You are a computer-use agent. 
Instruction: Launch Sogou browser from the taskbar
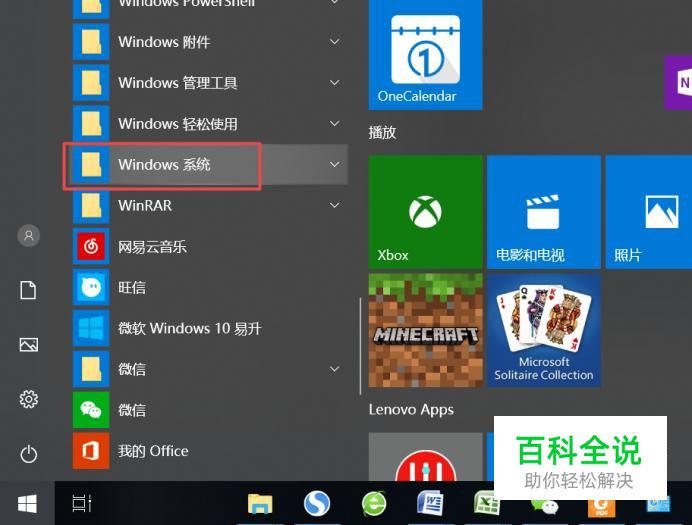click(x=317, y=503)
